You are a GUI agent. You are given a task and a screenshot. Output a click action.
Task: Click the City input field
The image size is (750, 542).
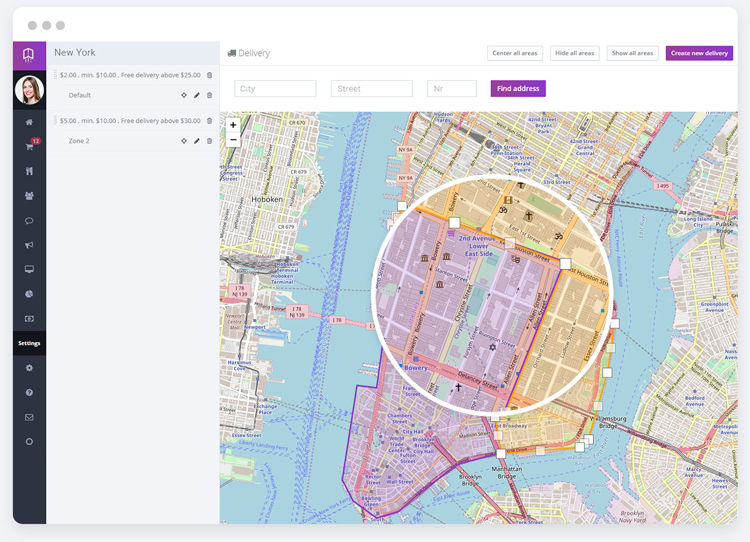tap(275, 88)
